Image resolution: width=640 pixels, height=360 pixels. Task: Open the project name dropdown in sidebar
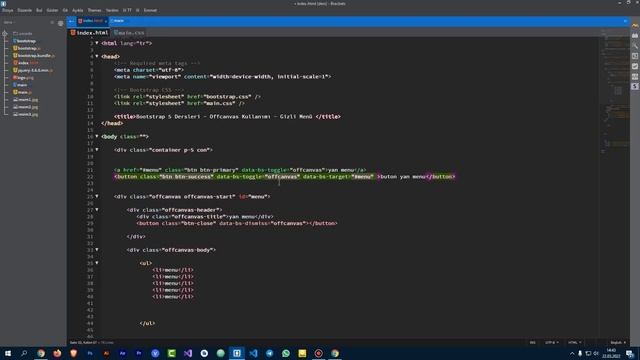coord(8,23)
